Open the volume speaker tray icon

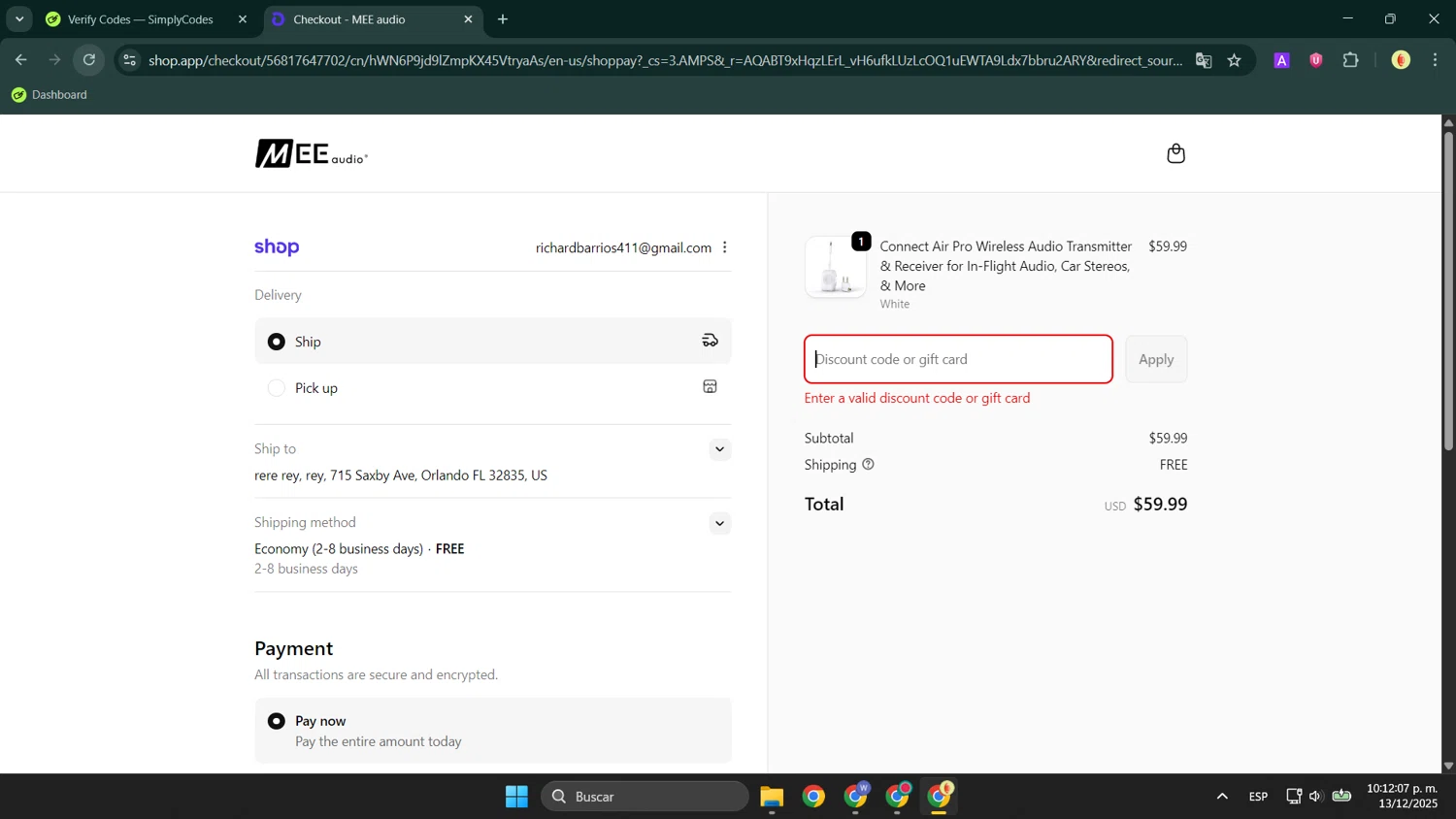coord(1315,797)
